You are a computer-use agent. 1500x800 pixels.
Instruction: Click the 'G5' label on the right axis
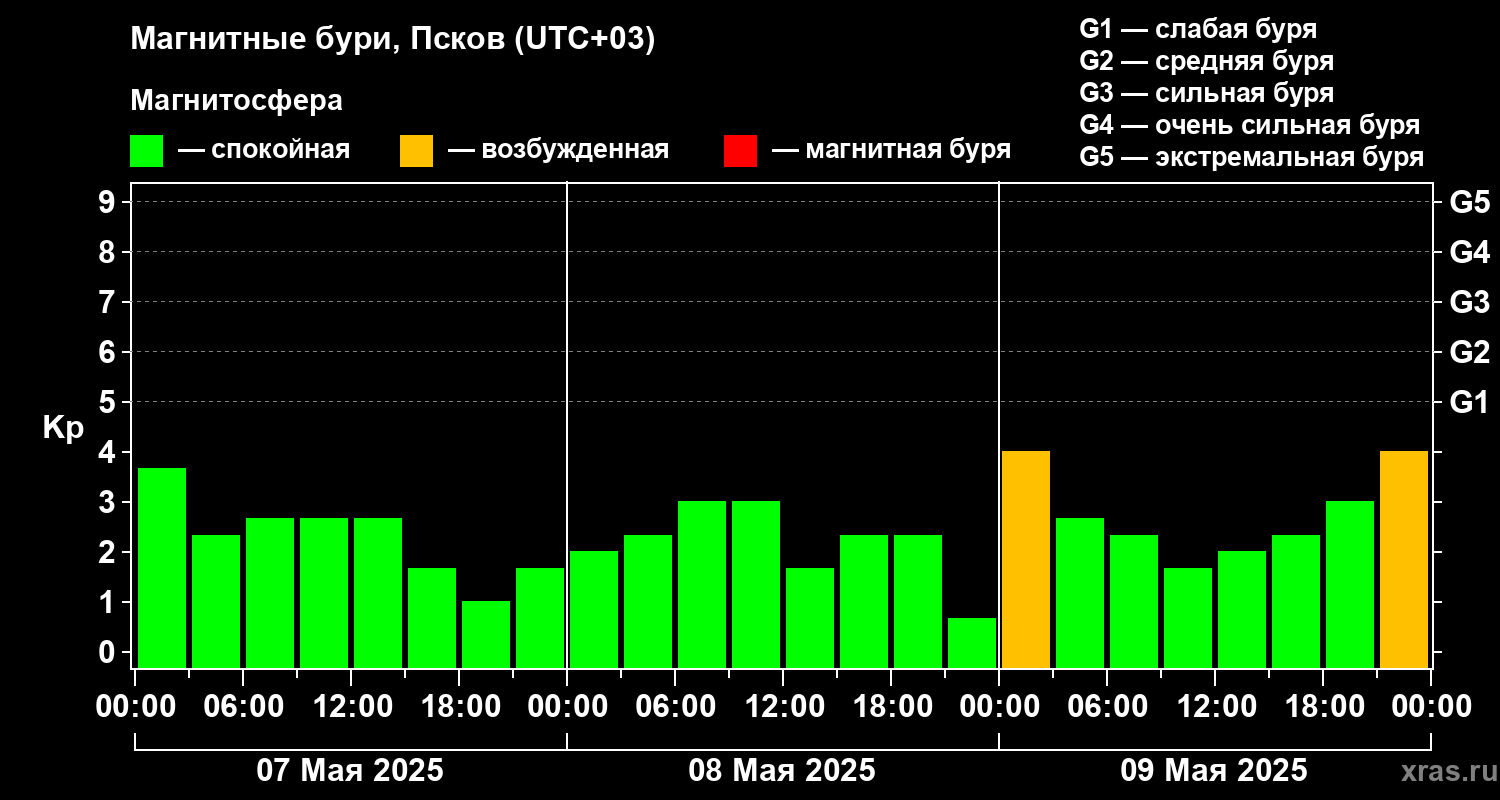pos(1469,202)
